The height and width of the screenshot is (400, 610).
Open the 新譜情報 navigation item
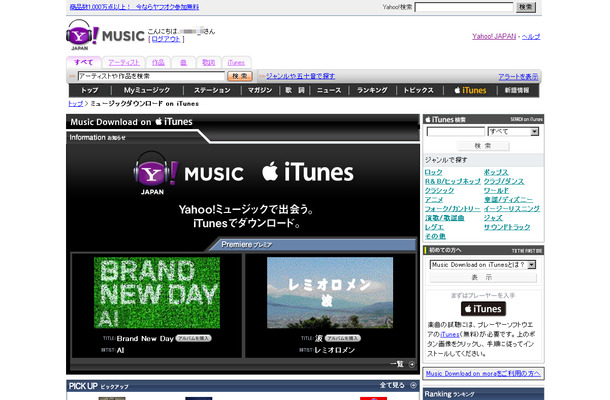(x=517, y=90)
